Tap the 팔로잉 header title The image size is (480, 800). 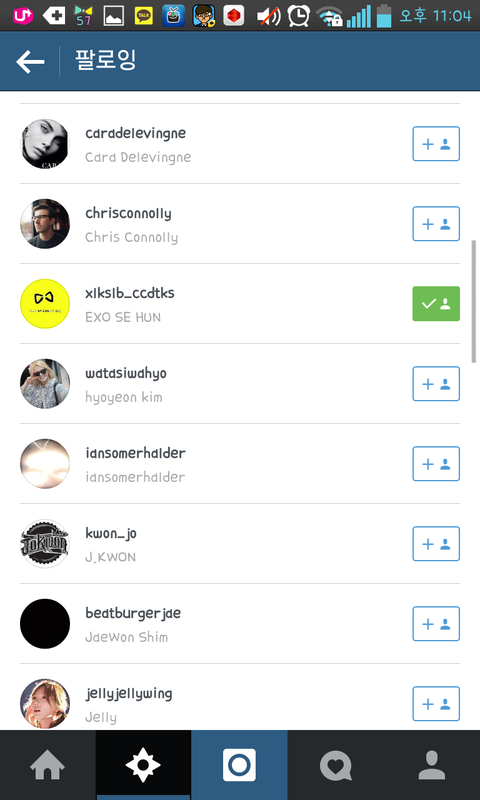pos(106,61)
